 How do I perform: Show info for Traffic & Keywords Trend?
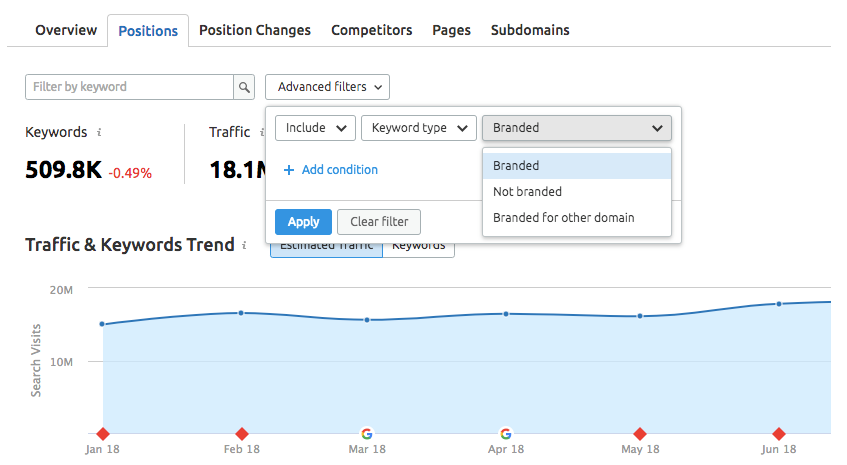(x=244, y=245)
